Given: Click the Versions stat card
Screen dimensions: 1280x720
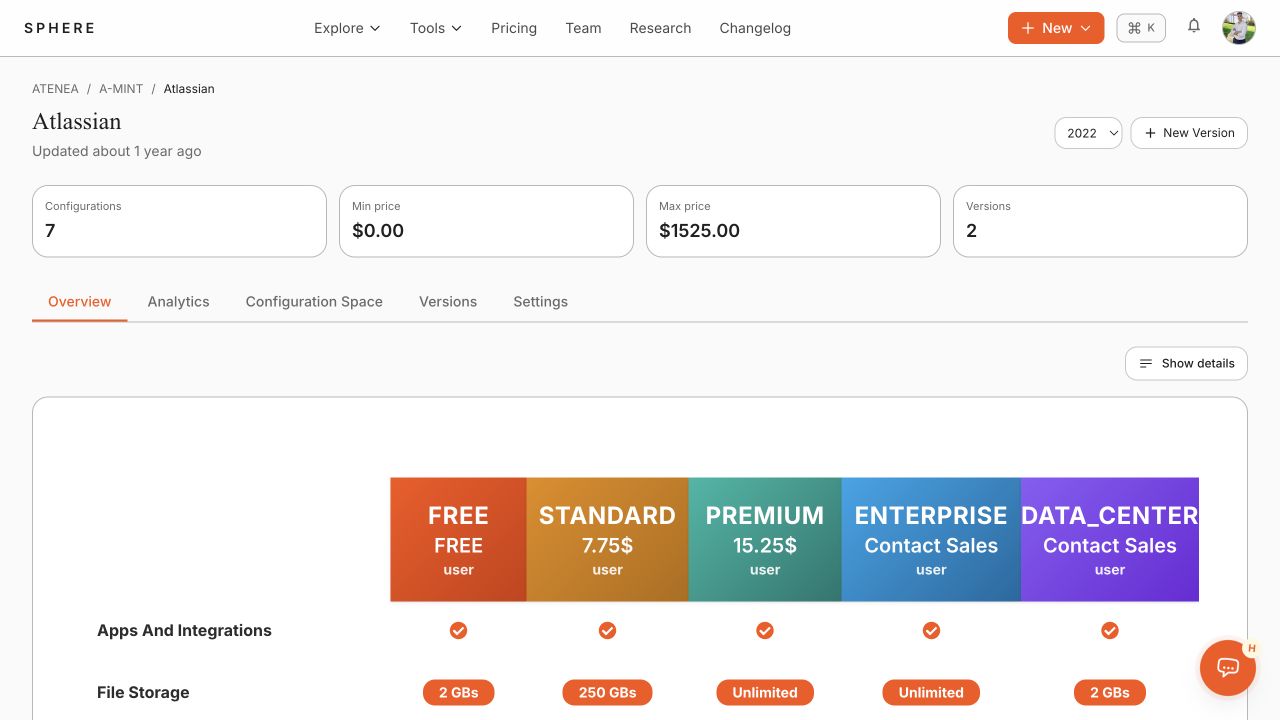Looking at the screenshot, I should pos(1100,221).
